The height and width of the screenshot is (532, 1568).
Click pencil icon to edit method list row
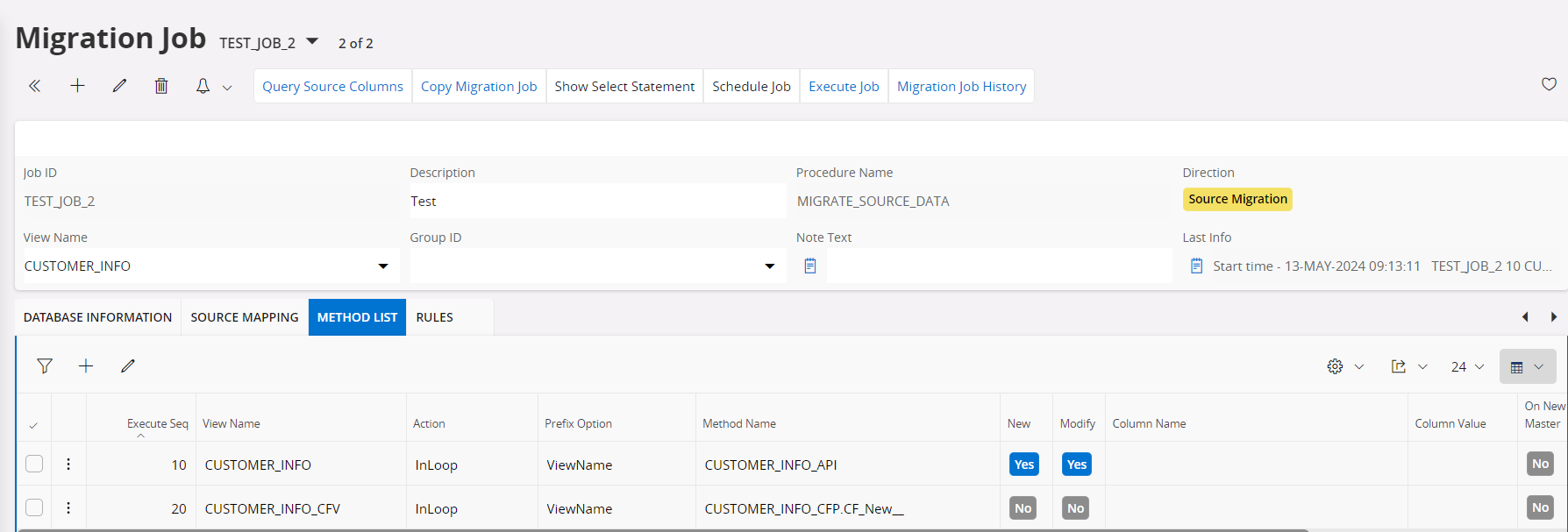click(x=128, y=366)
